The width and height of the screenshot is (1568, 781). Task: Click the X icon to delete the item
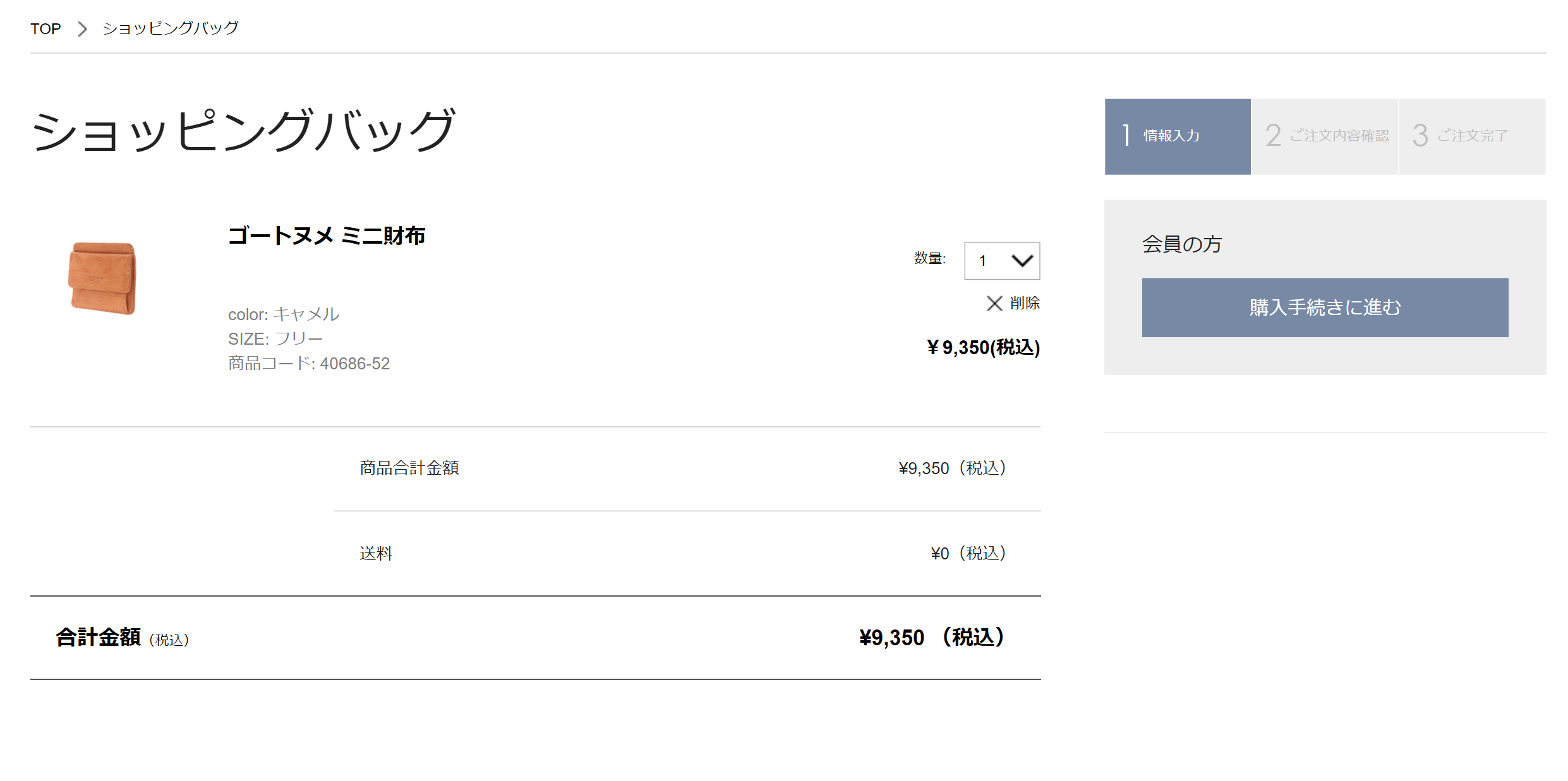(x=994, y=304)
